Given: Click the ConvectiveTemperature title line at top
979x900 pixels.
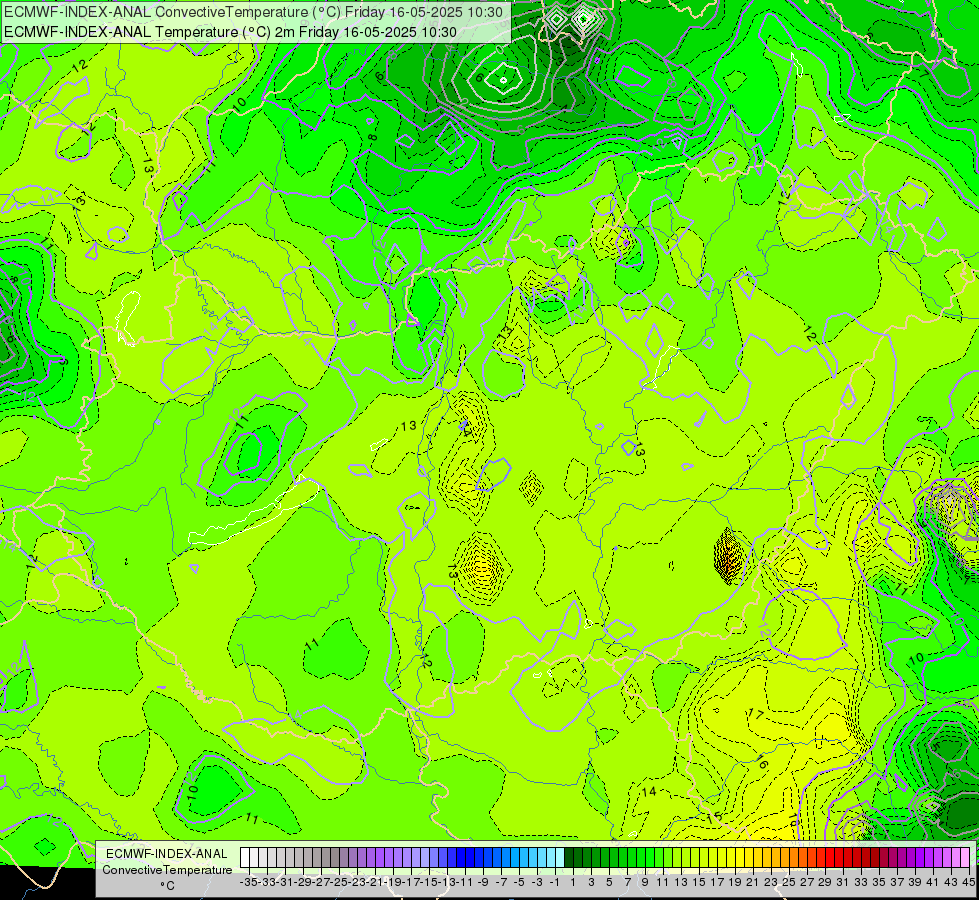Looking at the screenshot, I should click(253, 12).
